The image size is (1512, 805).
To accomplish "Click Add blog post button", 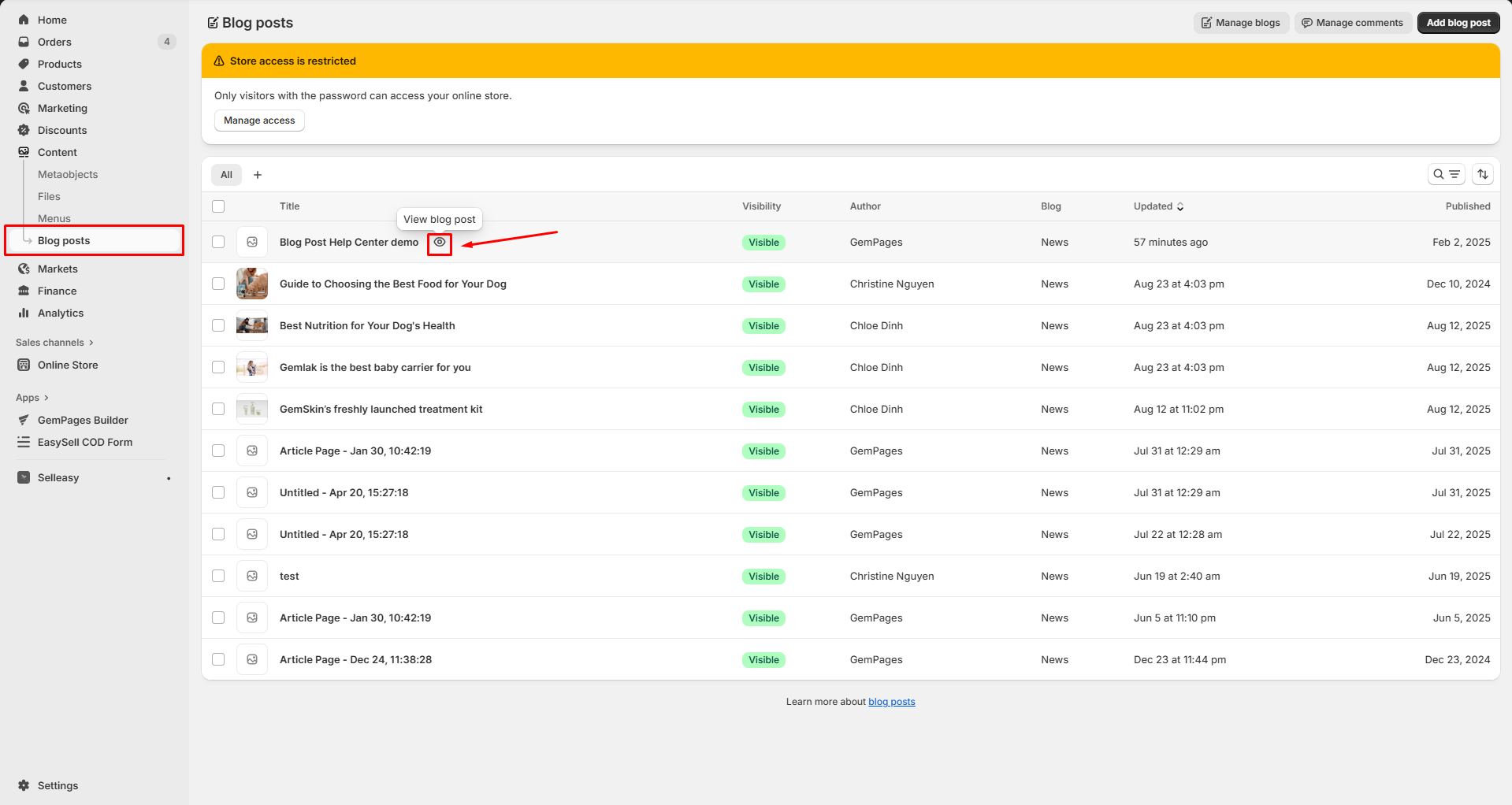I will [x=1458, y=23].
